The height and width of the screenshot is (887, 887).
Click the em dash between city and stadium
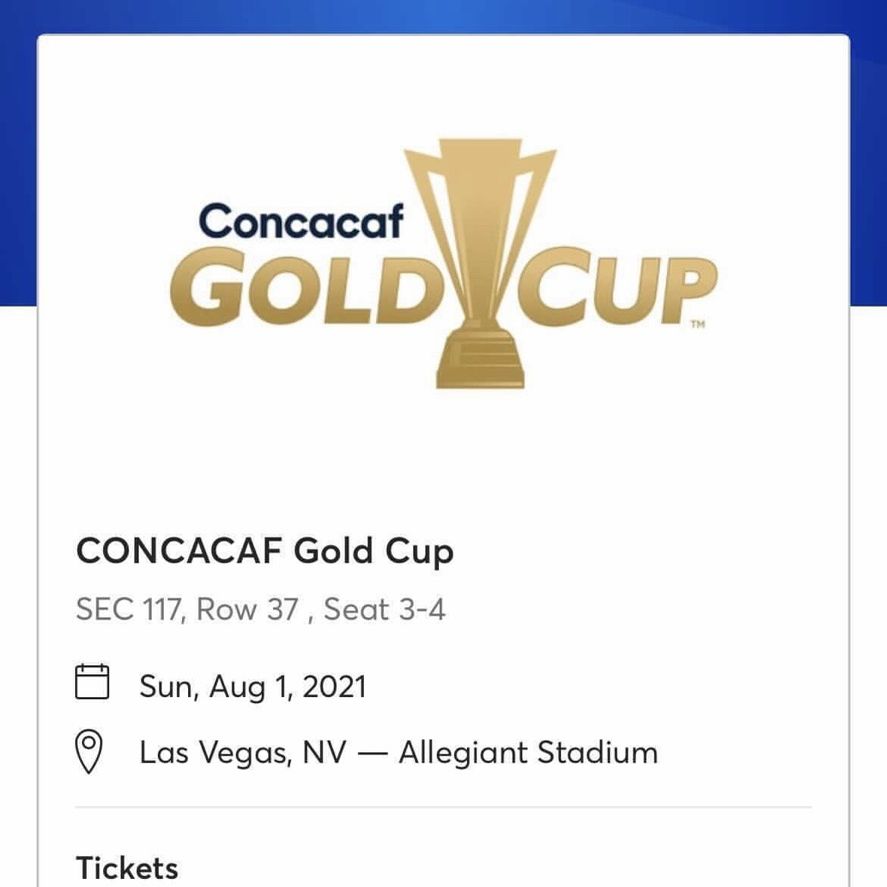pyautogui.click(x=373, y=754)
